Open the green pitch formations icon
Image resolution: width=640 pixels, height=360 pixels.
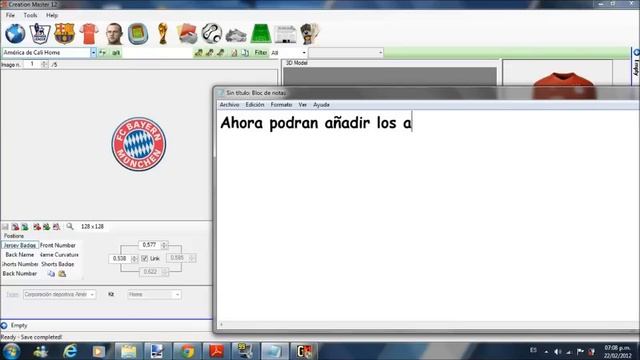[261, 33]
